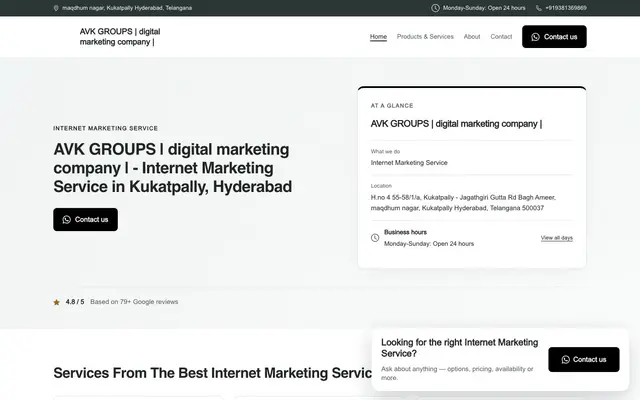Click the AT A GLANCE label
640x400 pixels.
[392, 106]
